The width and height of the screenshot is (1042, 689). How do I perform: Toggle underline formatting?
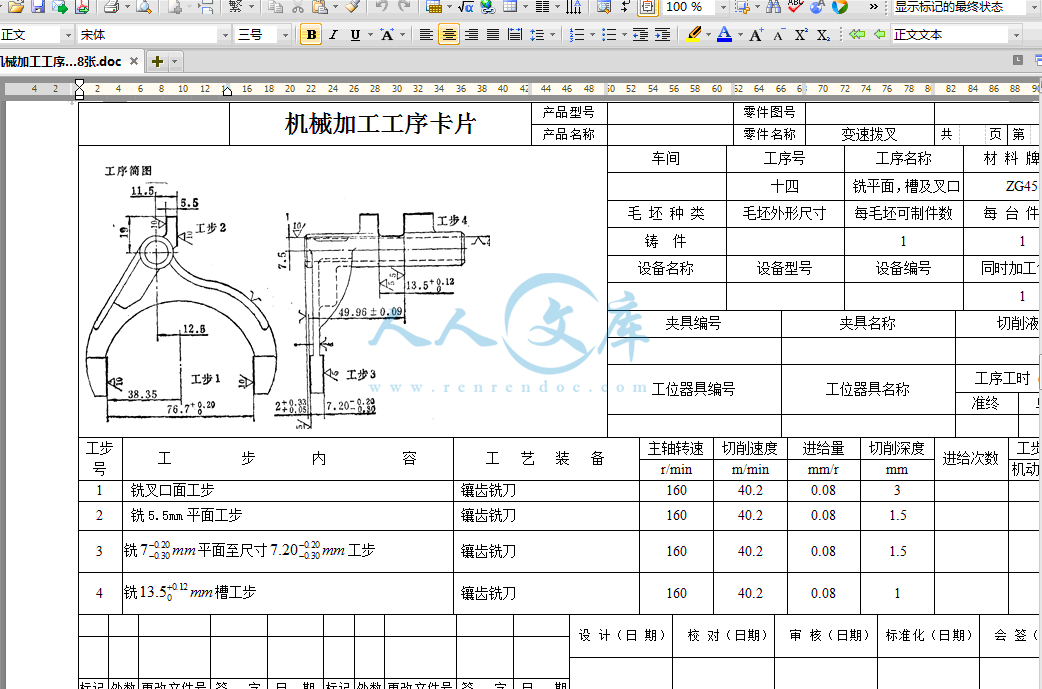(x=356, y=35)
